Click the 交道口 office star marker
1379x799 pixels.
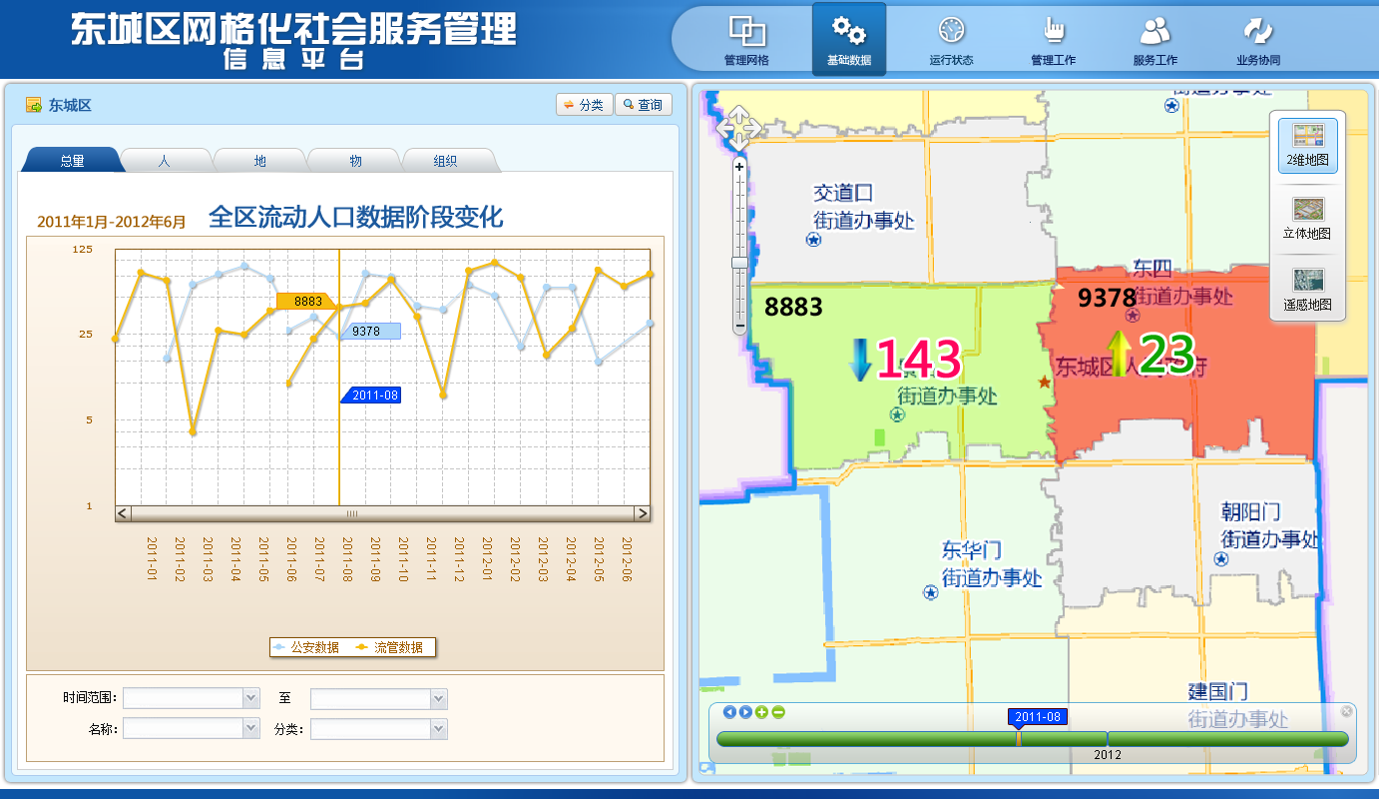pos(814,240)
